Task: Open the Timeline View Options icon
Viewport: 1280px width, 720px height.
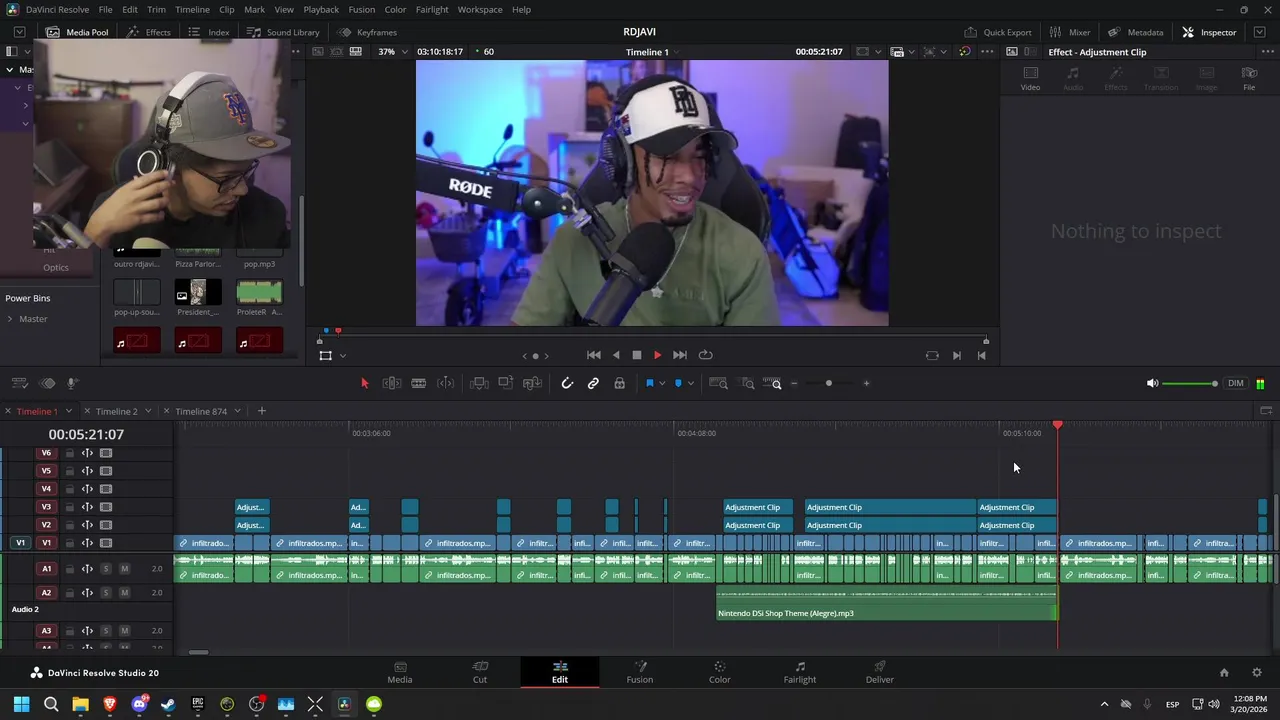Action: [x=18, y=383]
